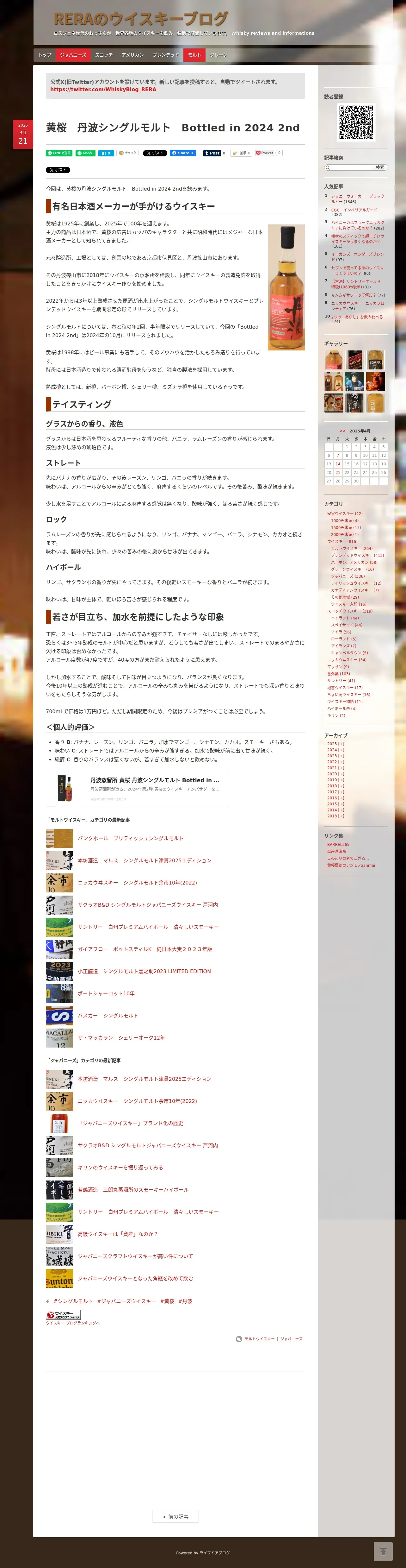
Task: Save the article to Pocket
Action: coord(264,154)
